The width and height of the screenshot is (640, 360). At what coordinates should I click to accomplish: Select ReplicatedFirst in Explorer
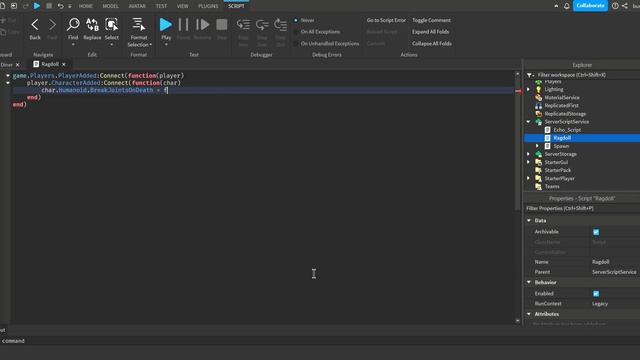561,106
